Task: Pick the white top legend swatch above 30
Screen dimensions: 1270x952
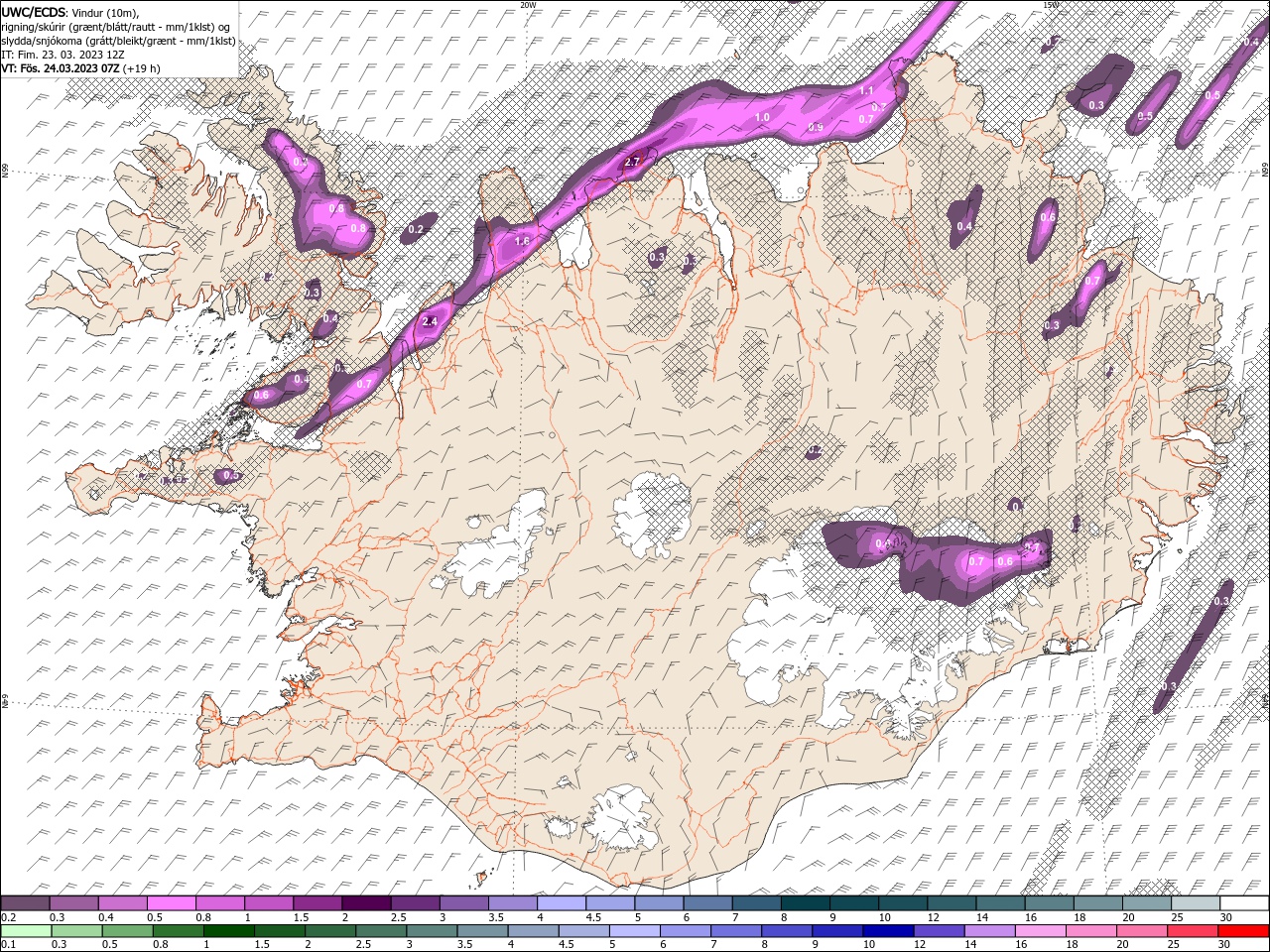Action: point(1245,903)
